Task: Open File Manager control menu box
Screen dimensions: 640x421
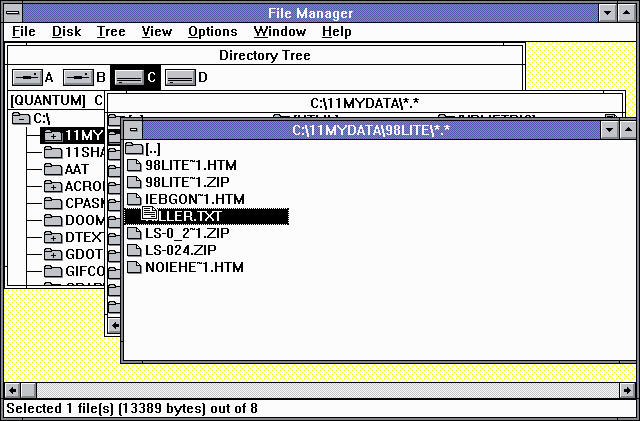Action: (x=13, y=13)
